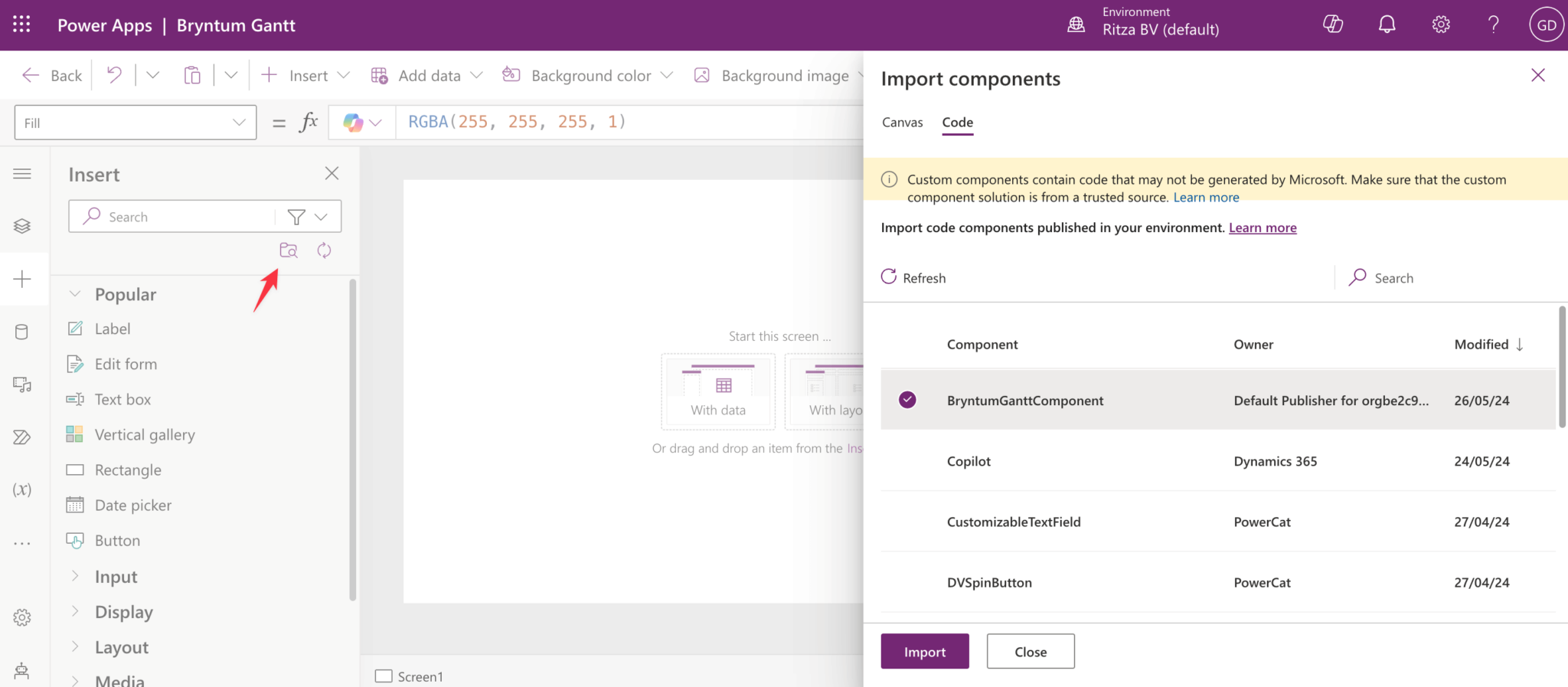Open Tree view layers icon
Viewport: 1568px width, 687px height.
click(x=22, y=226)
